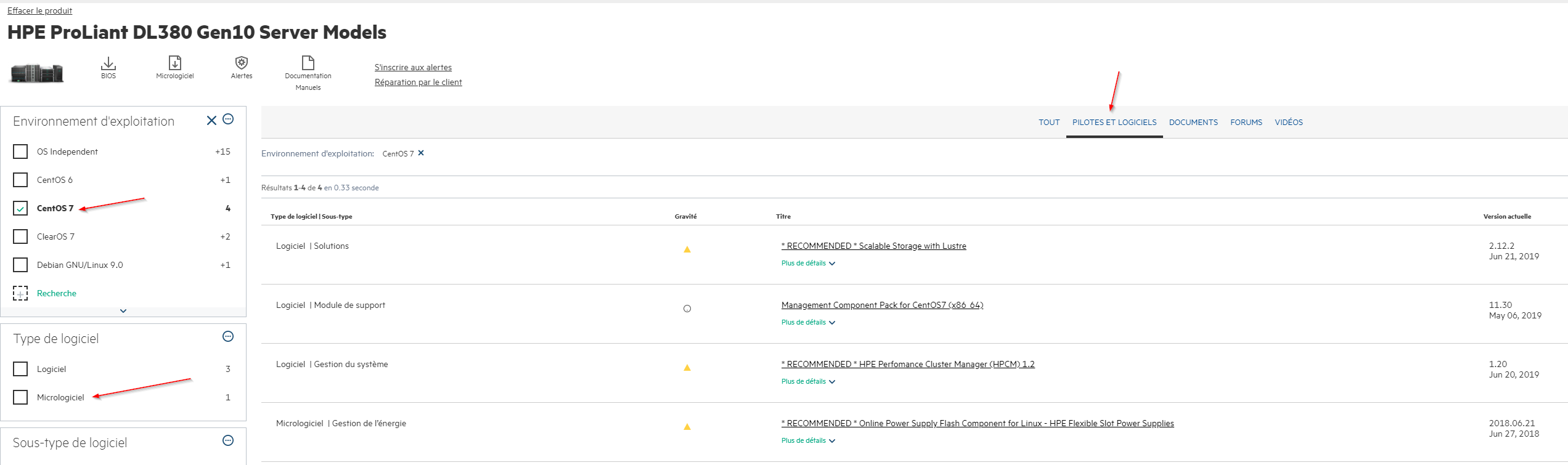Check the OS Independent checkbox
The image size is (1568, 465).
(20, 152)
